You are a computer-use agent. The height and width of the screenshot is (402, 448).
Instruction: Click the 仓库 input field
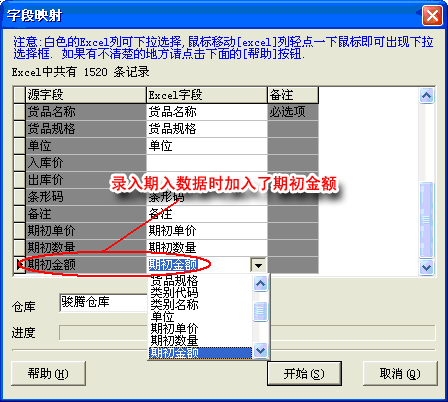click(103, 303)
